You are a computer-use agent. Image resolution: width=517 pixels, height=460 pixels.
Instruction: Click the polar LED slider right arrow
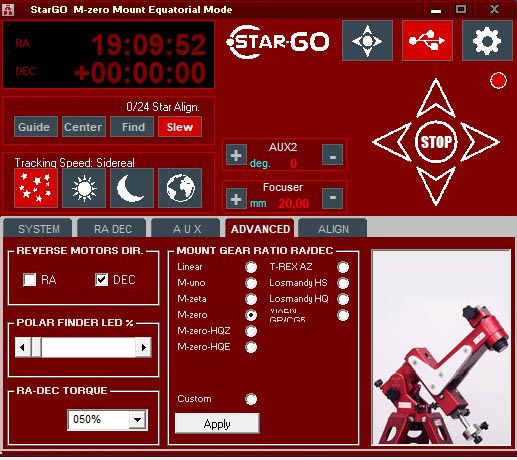[x=144, y=347]
